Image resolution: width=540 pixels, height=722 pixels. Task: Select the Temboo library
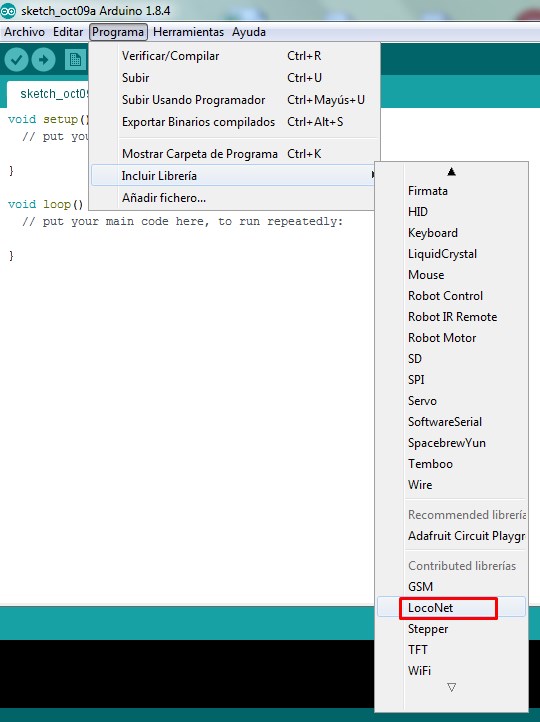click(451, 464)
